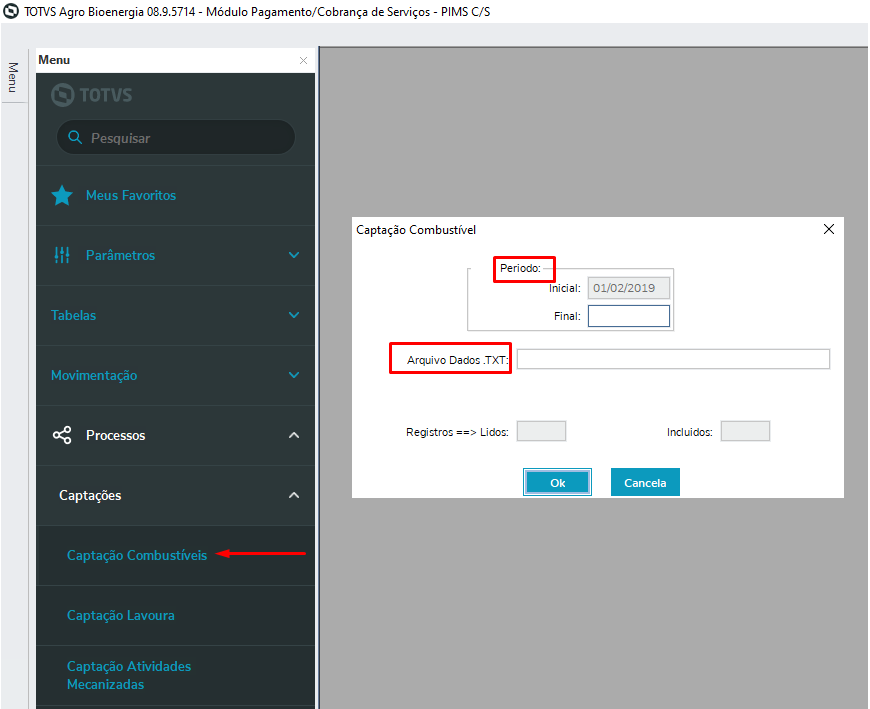Select the Processos menu label
Screen dimensions: 870x709
[x=115, y=435]
